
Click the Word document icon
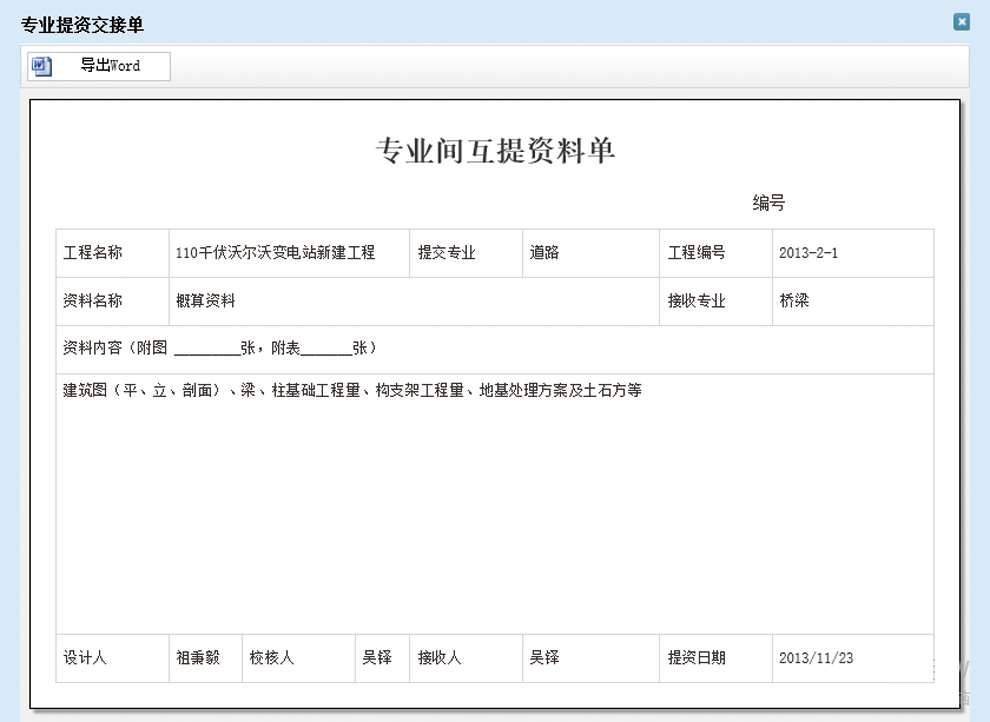pyautogui.click(x=42, y=66)
